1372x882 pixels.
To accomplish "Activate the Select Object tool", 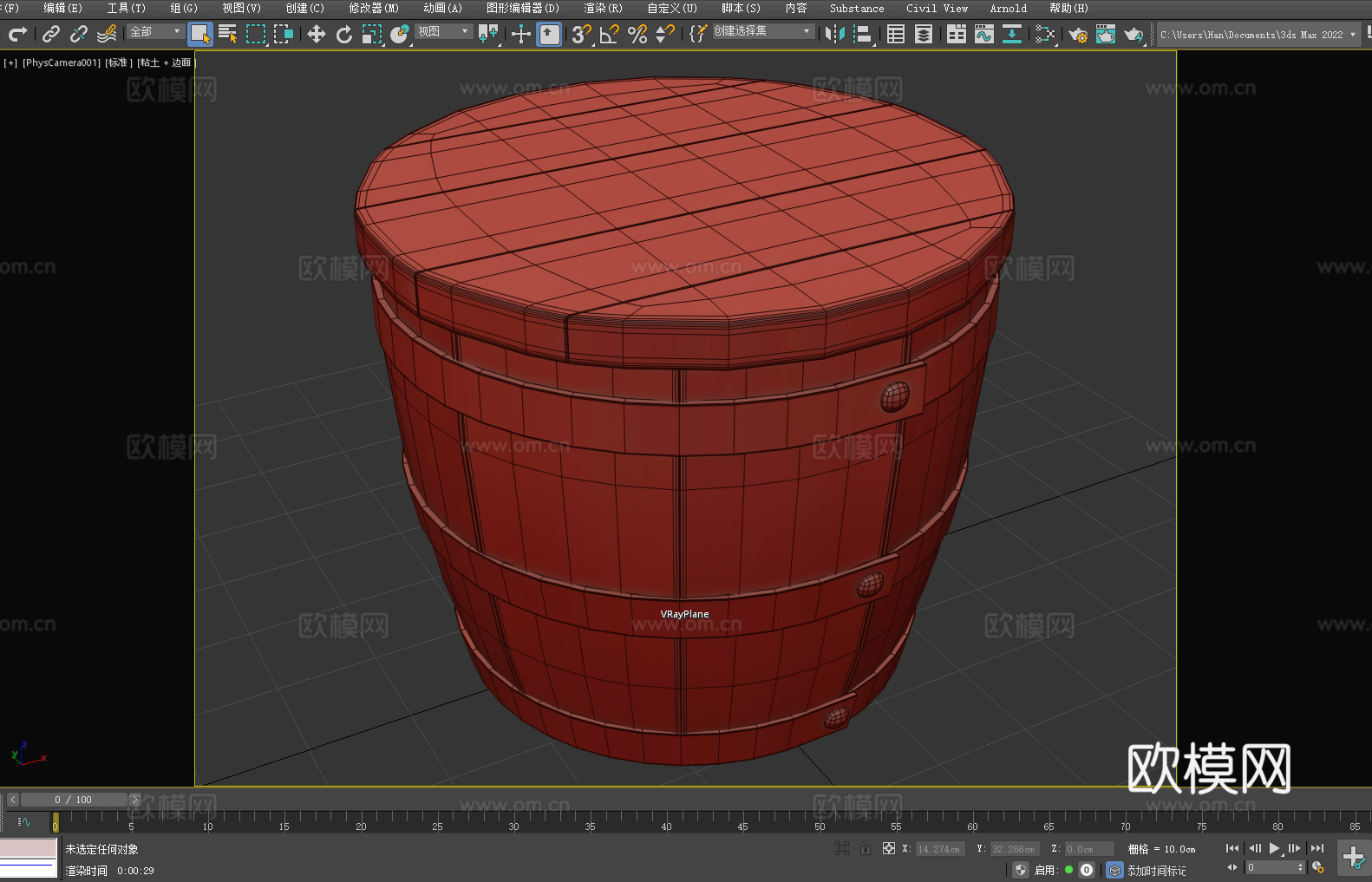I will tap(200, 34).
